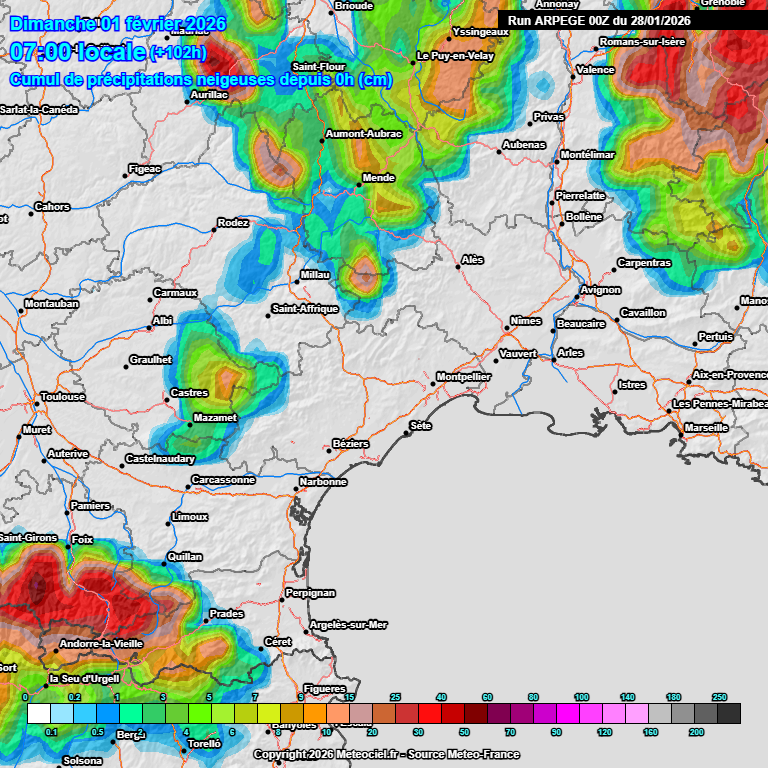Select the dark gray 250 cm legend swatch
The width and height of the screenshot is (768, 768).
[729, 713]
